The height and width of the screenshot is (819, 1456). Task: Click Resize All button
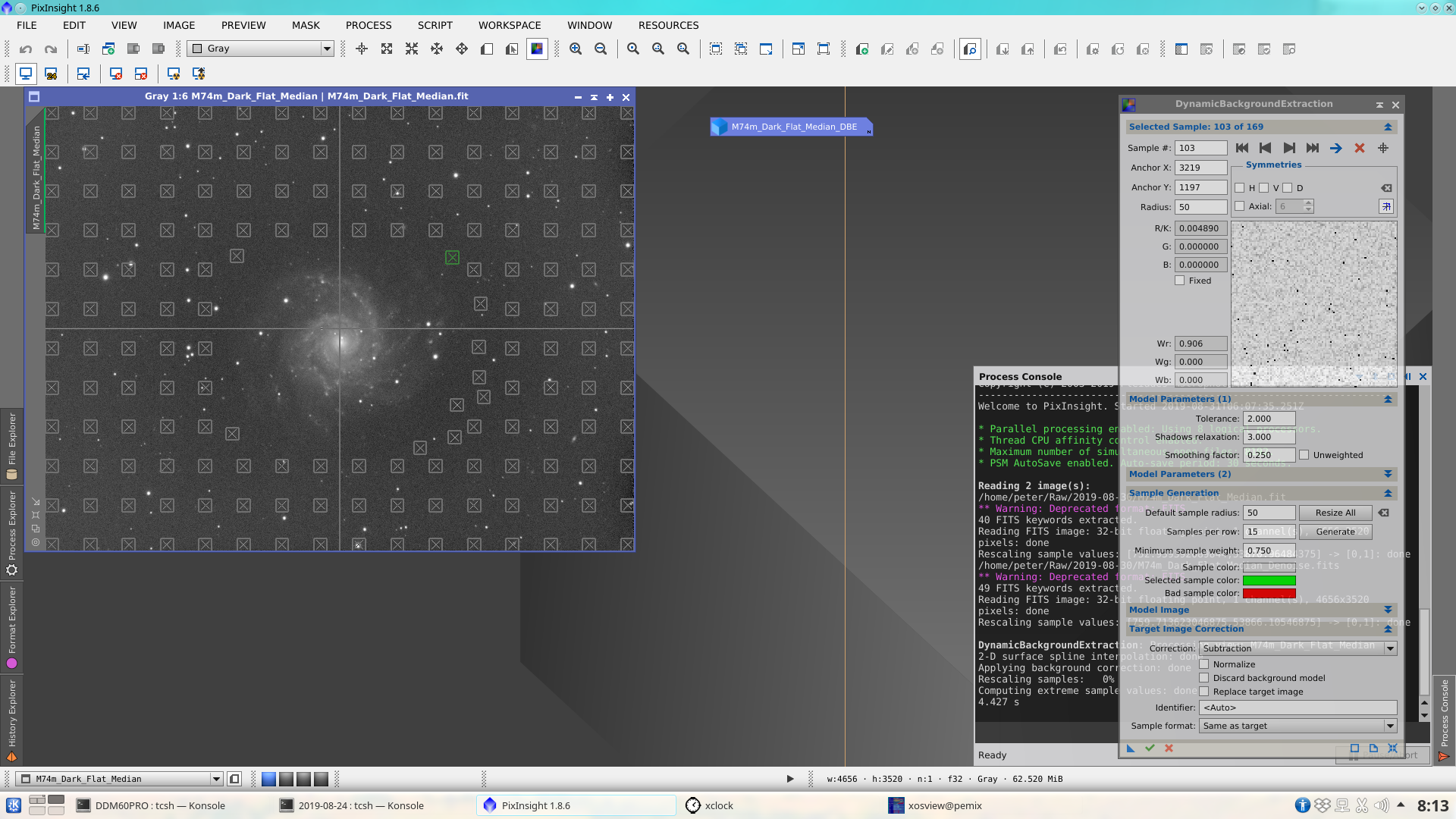point(1335,513)
